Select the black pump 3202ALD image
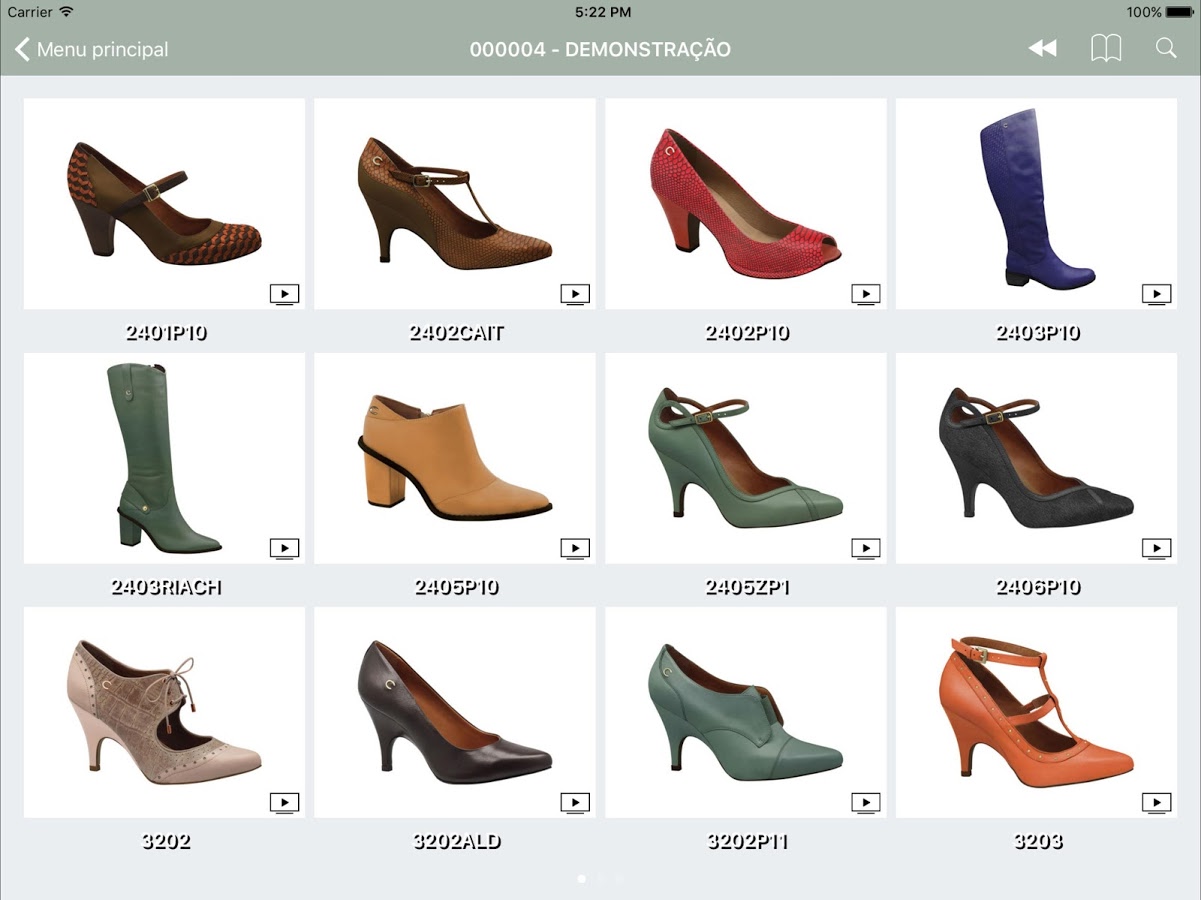The width and height of the screenshot is (1201, 900). tap(454, 712)
